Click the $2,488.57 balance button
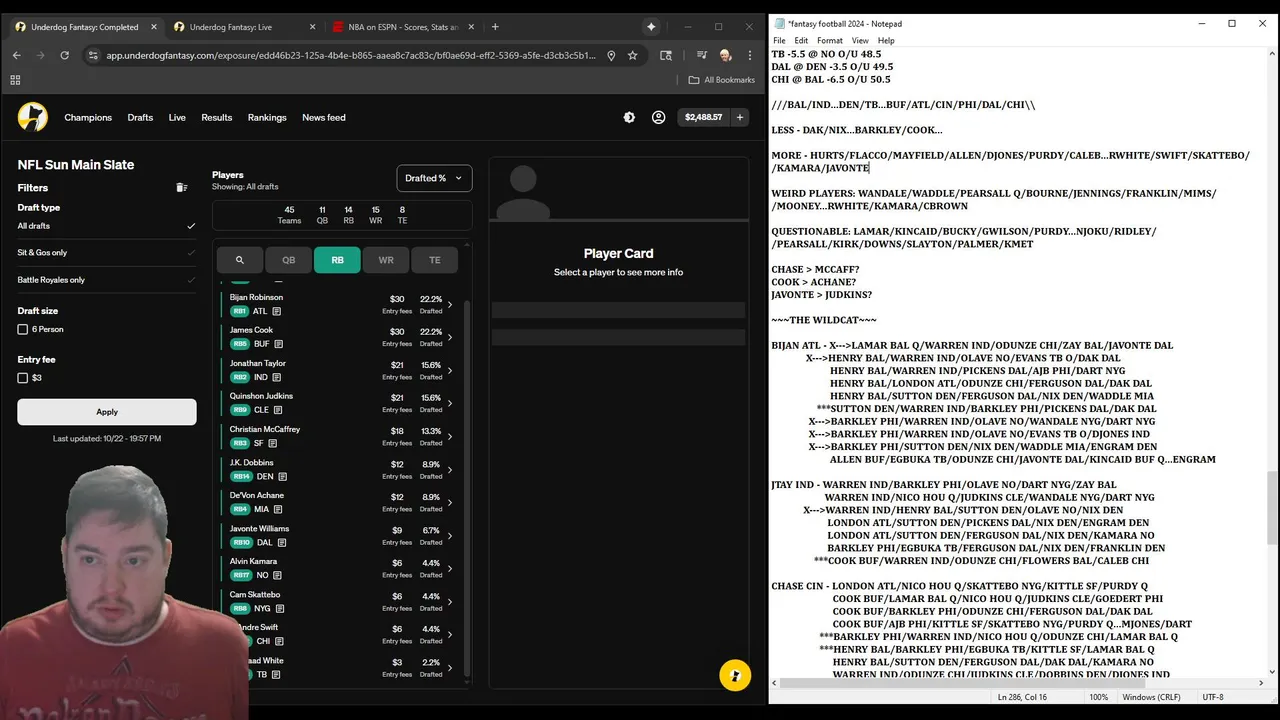Screen dimensions: 1280x720 (x=703, y=117)
